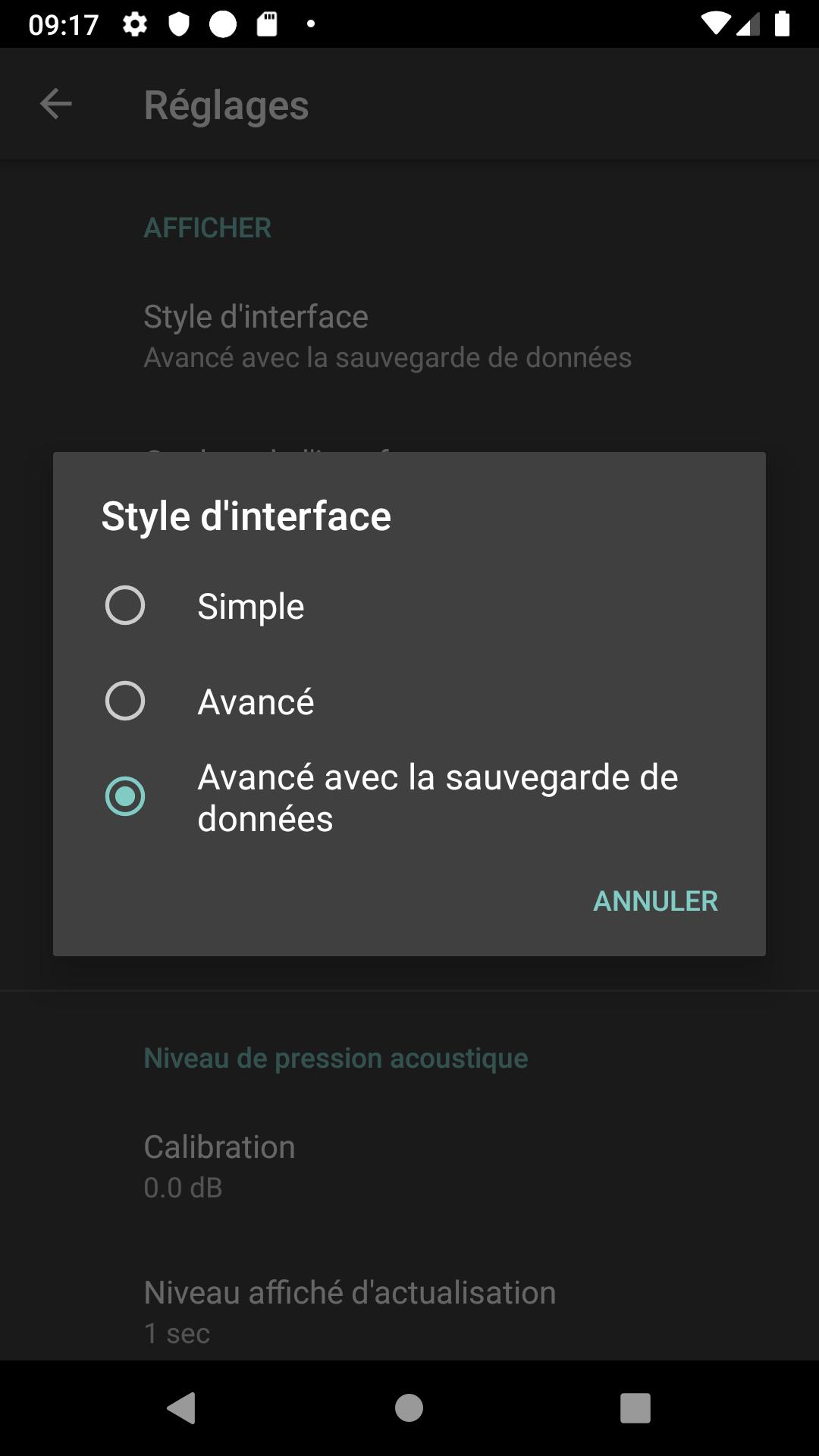Select the Avancé radio button
819x1456 pixels.
125,701
